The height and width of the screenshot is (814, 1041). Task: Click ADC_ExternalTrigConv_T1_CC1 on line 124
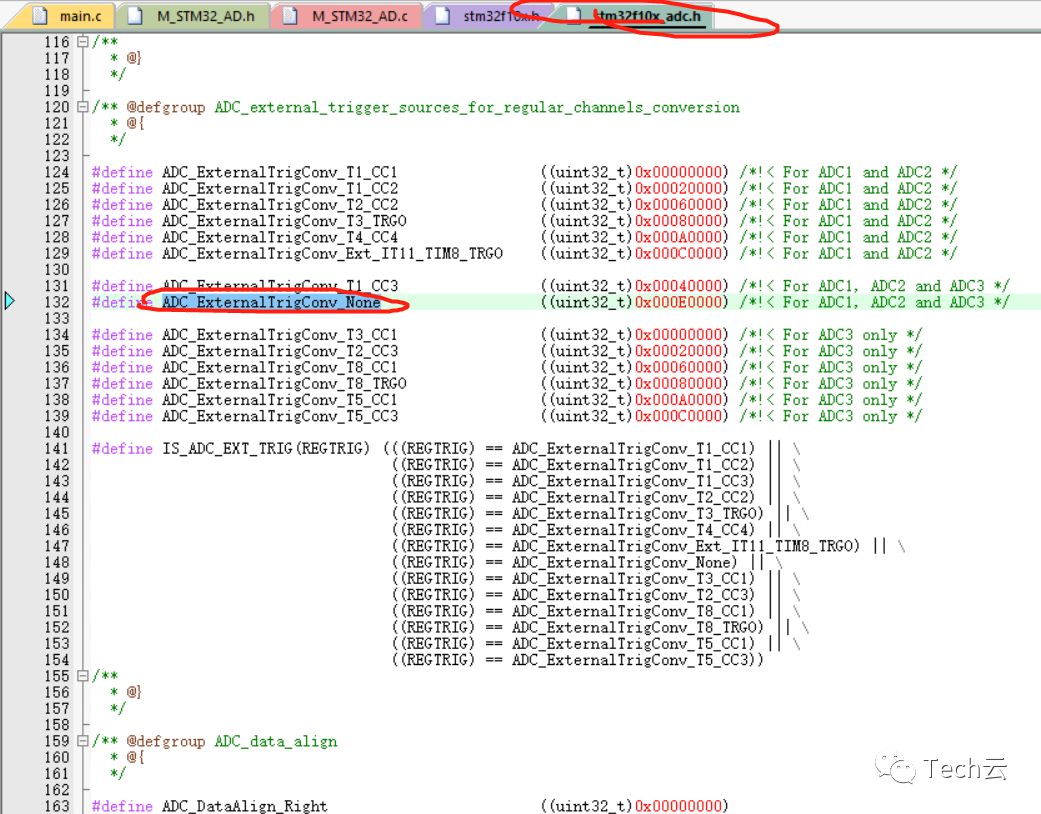(x=280, y=172)
